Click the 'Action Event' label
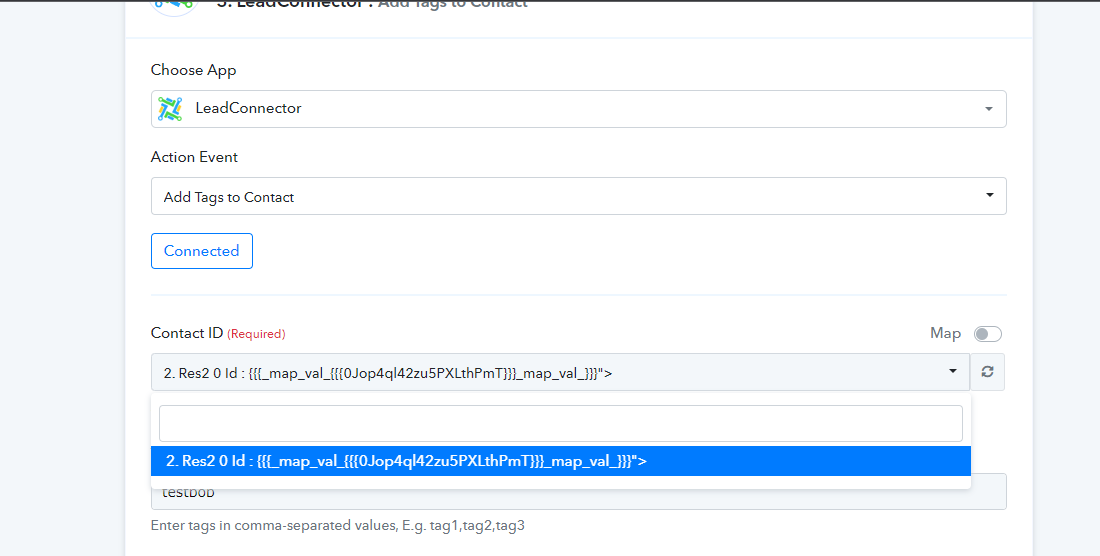The image size is (1100, 556). (x=194, y=157)
